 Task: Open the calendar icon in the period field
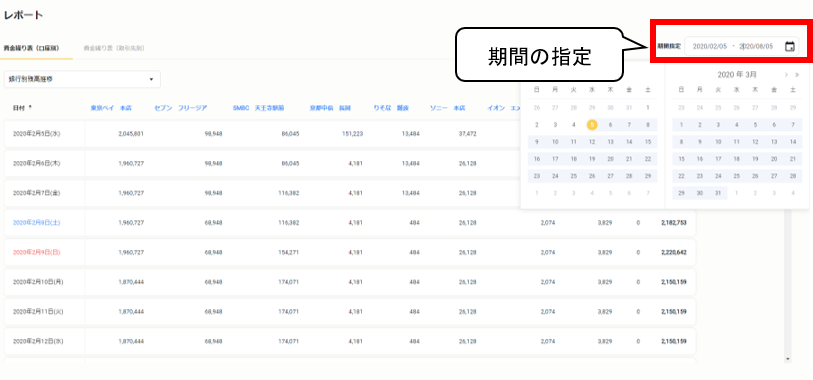pyautogui.click(x=789, y=46)
